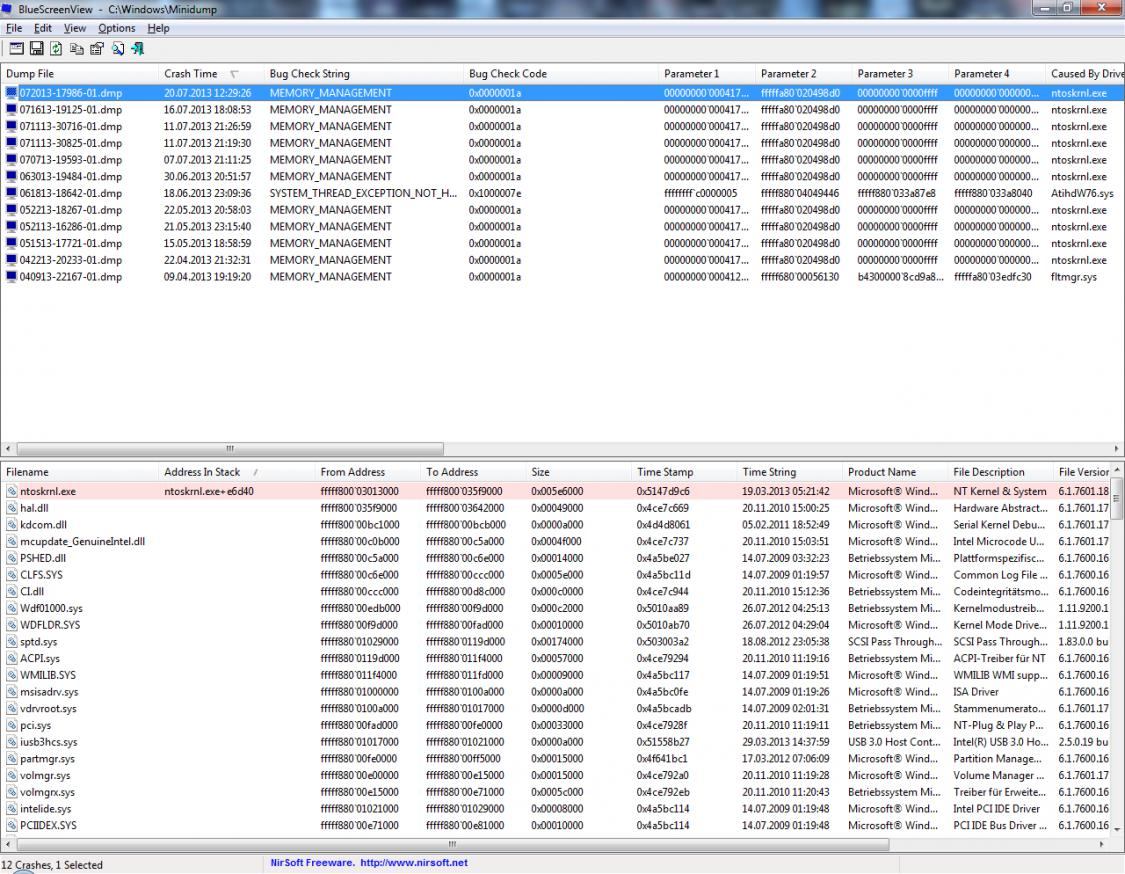Sort by the Bug Check String column header
The height and width of the screenshot is (874, 1125).
[x=364, y=73]
